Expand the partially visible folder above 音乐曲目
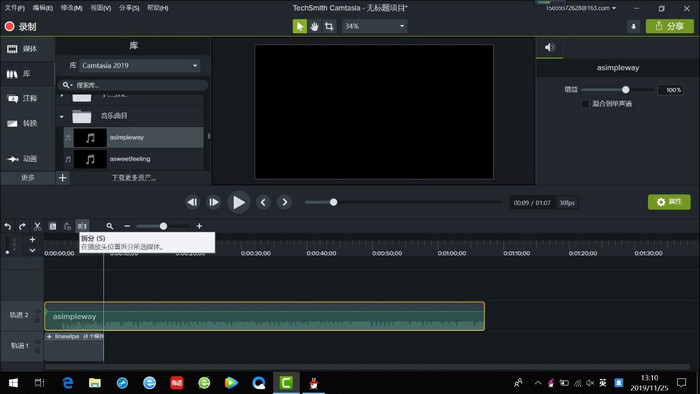This screenshot has height=394, width=700. [62, 95]
